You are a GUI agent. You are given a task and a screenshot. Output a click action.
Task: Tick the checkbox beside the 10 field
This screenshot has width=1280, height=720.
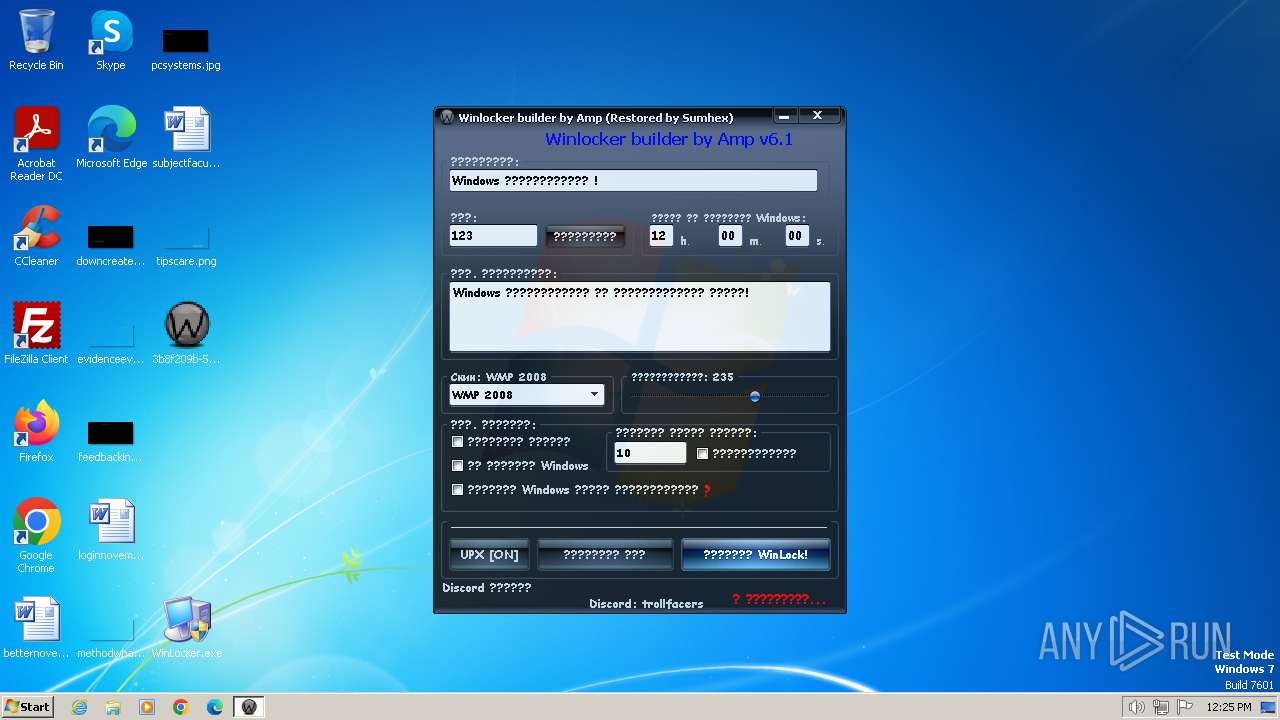coord(702,453)
